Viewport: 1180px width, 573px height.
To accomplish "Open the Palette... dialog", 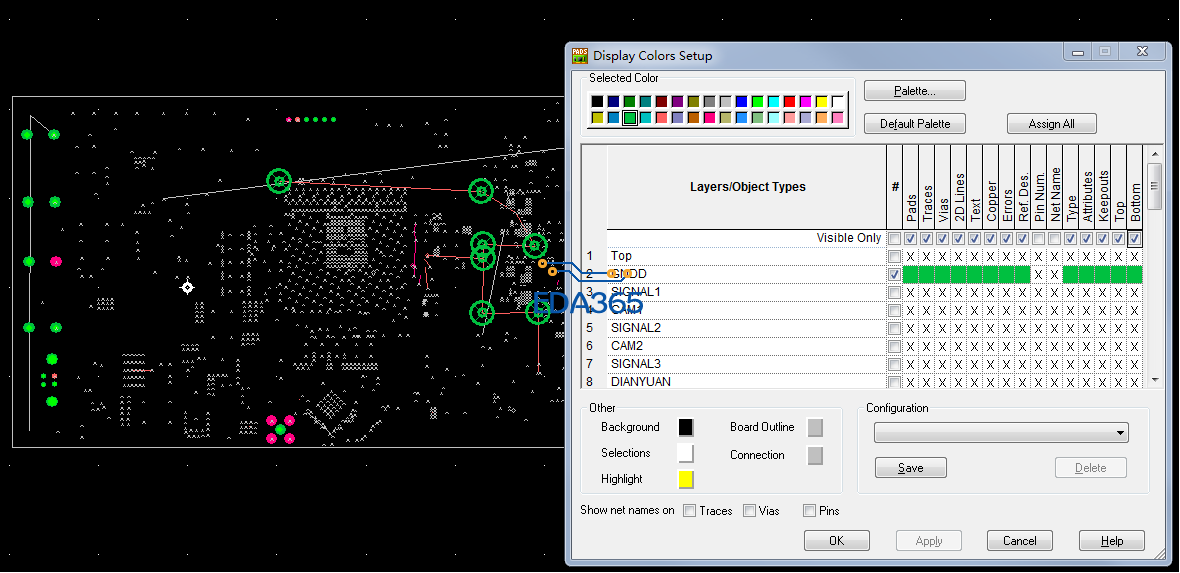I will 914,91.
